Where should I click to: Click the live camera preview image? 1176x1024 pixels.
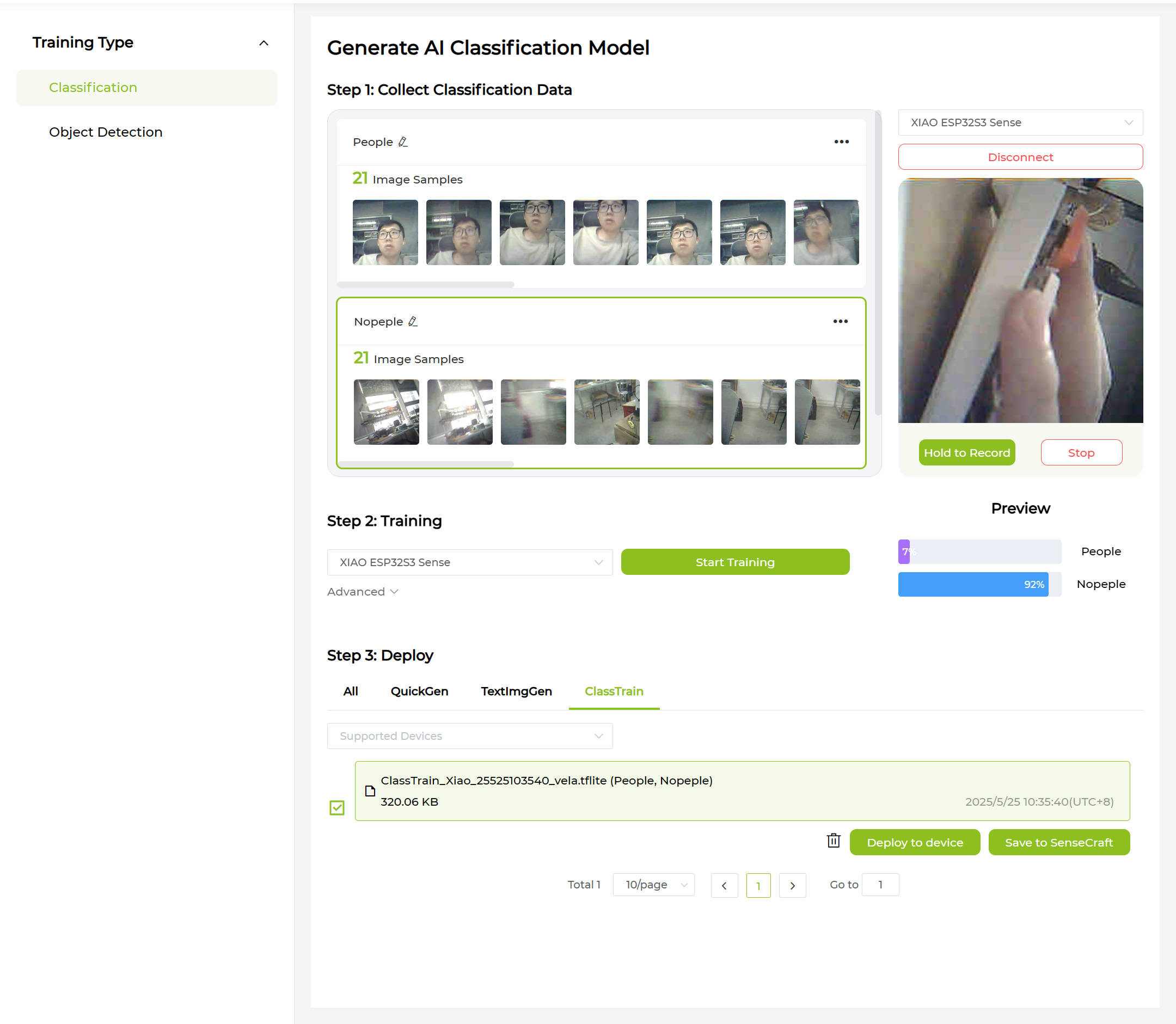1020,301
